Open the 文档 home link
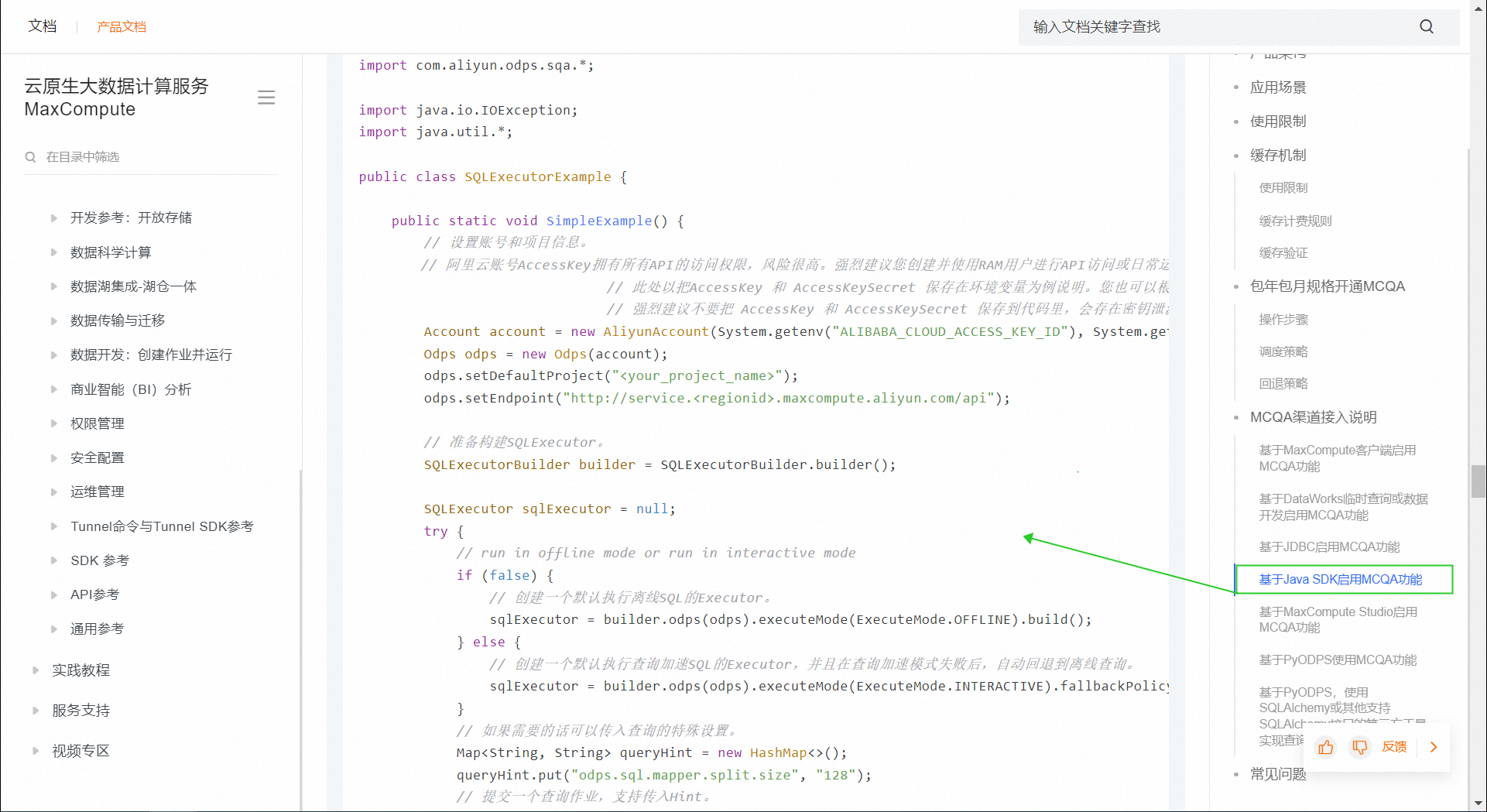1487x812 pixels. (x=43, y=26)
